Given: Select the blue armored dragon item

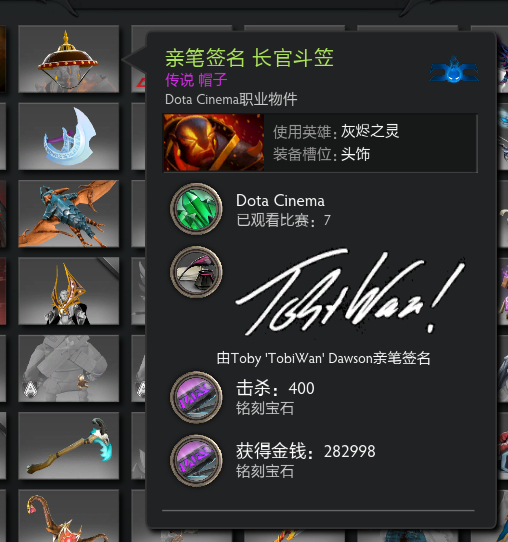Looking at the screenshot, I should point(68,214).
